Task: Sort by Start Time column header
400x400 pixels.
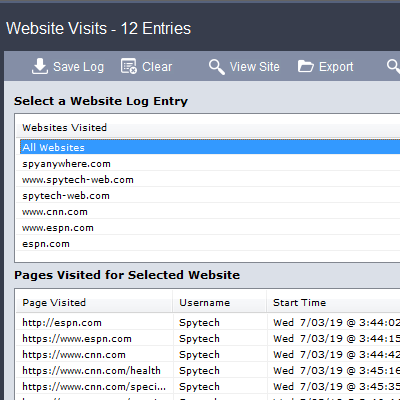Action: tap(334, 302)
